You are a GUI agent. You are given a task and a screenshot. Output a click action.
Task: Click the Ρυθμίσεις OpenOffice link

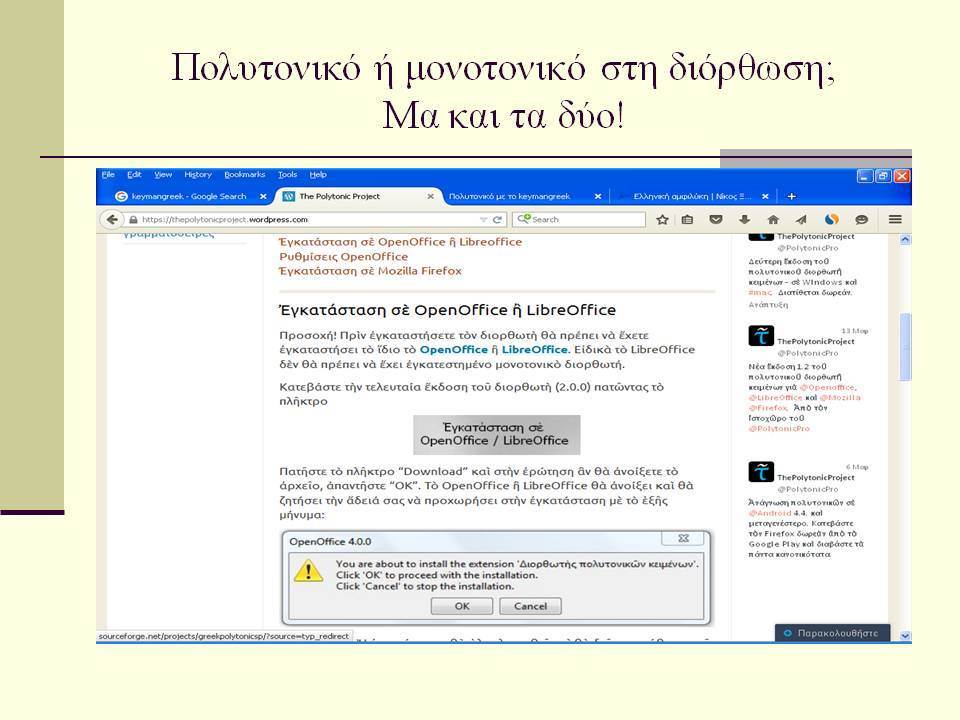pyautogui.click(x=343, y=257)
